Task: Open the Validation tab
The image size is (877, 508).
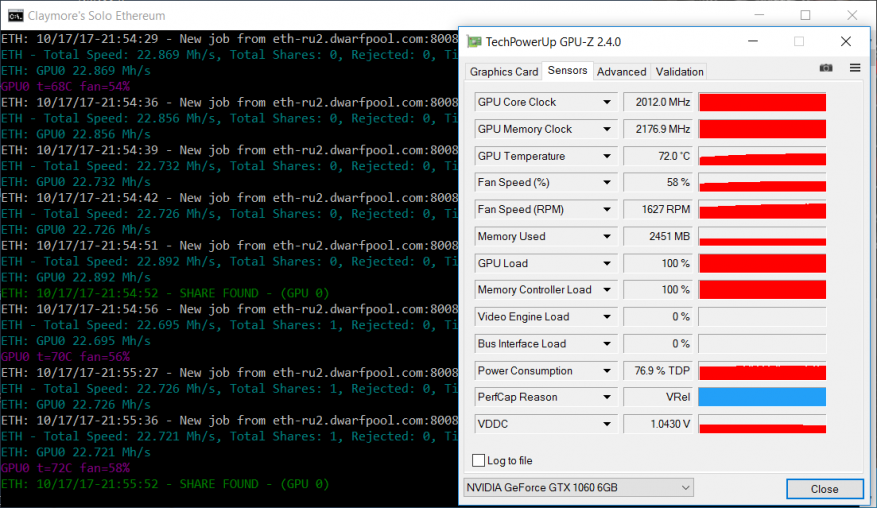Action: [679, 71]
